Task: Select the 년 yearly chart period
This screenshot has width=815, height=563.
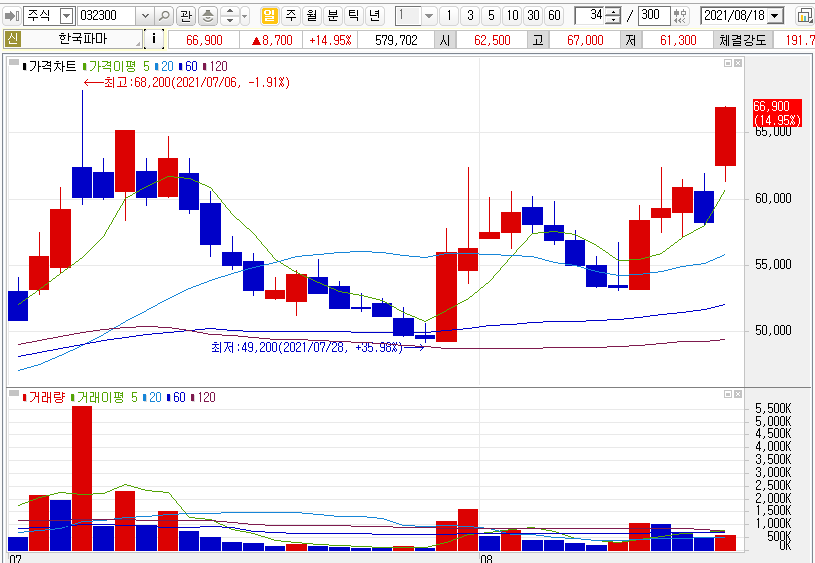Action: coord(374,16)
